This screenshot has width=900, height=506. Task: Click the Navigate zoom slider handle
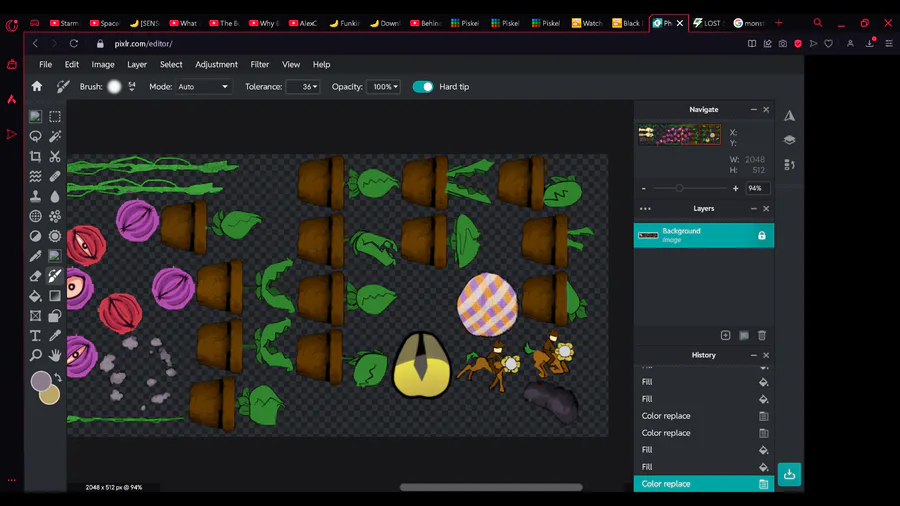[680, 188]
